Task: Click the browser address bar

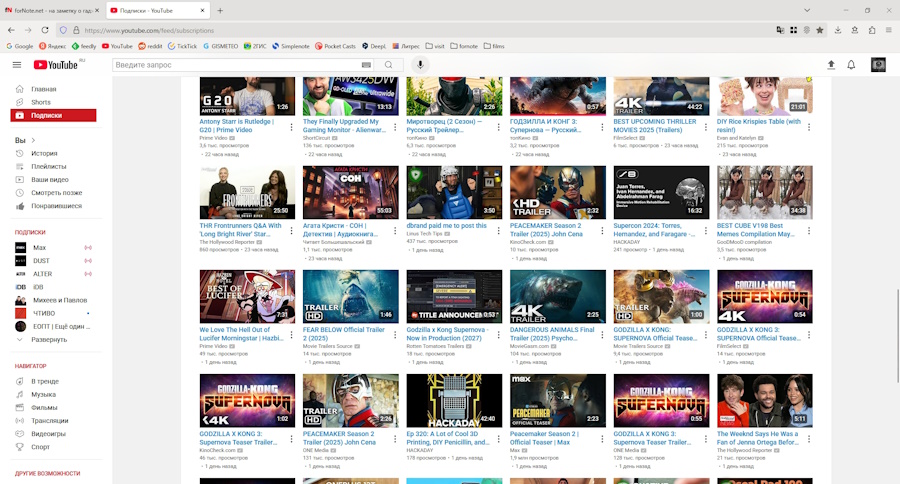Action: 425,30
